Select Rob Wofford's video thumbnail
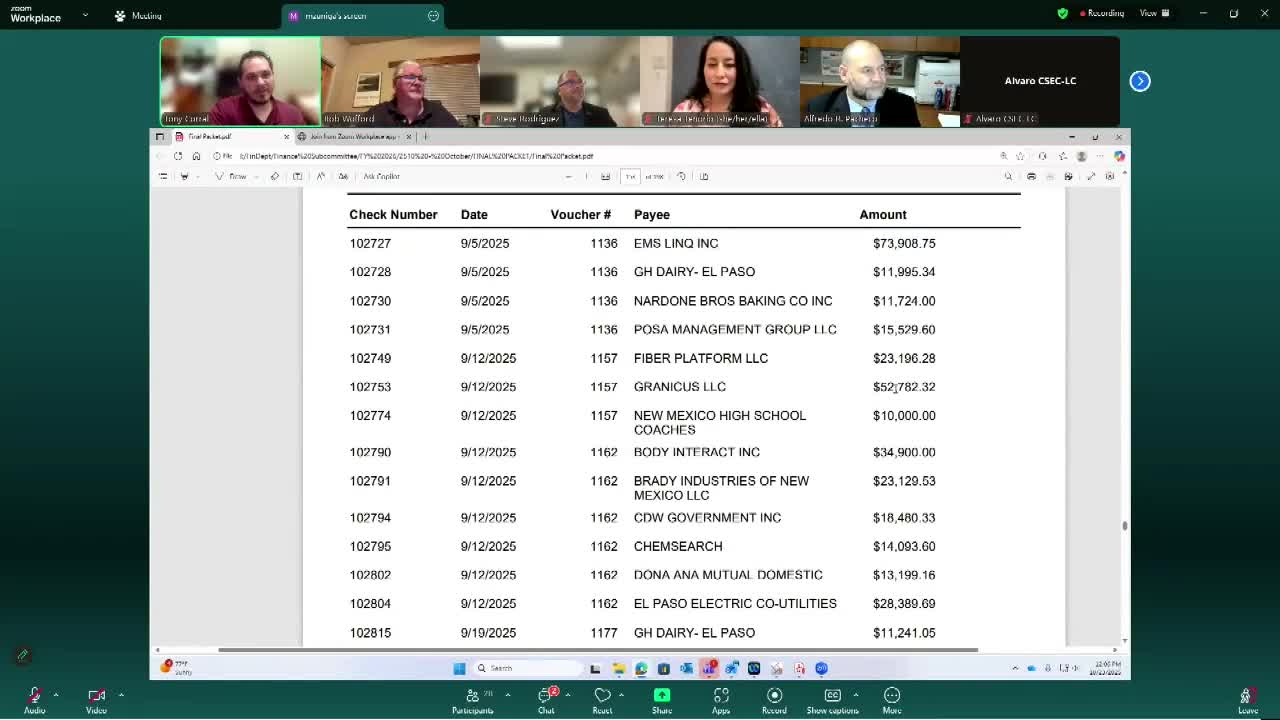1280x720 pixels. (x=400, y=81)
